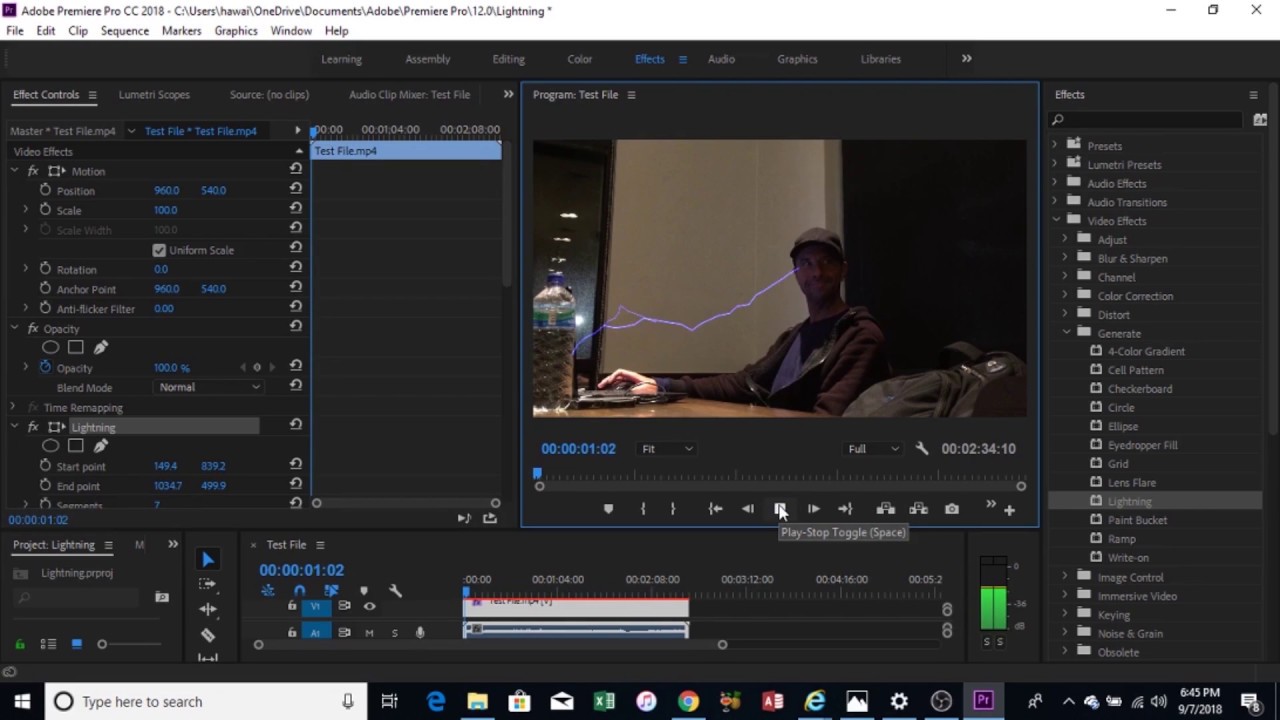Collapse the Motion effect properties

(x=14, y=171)
